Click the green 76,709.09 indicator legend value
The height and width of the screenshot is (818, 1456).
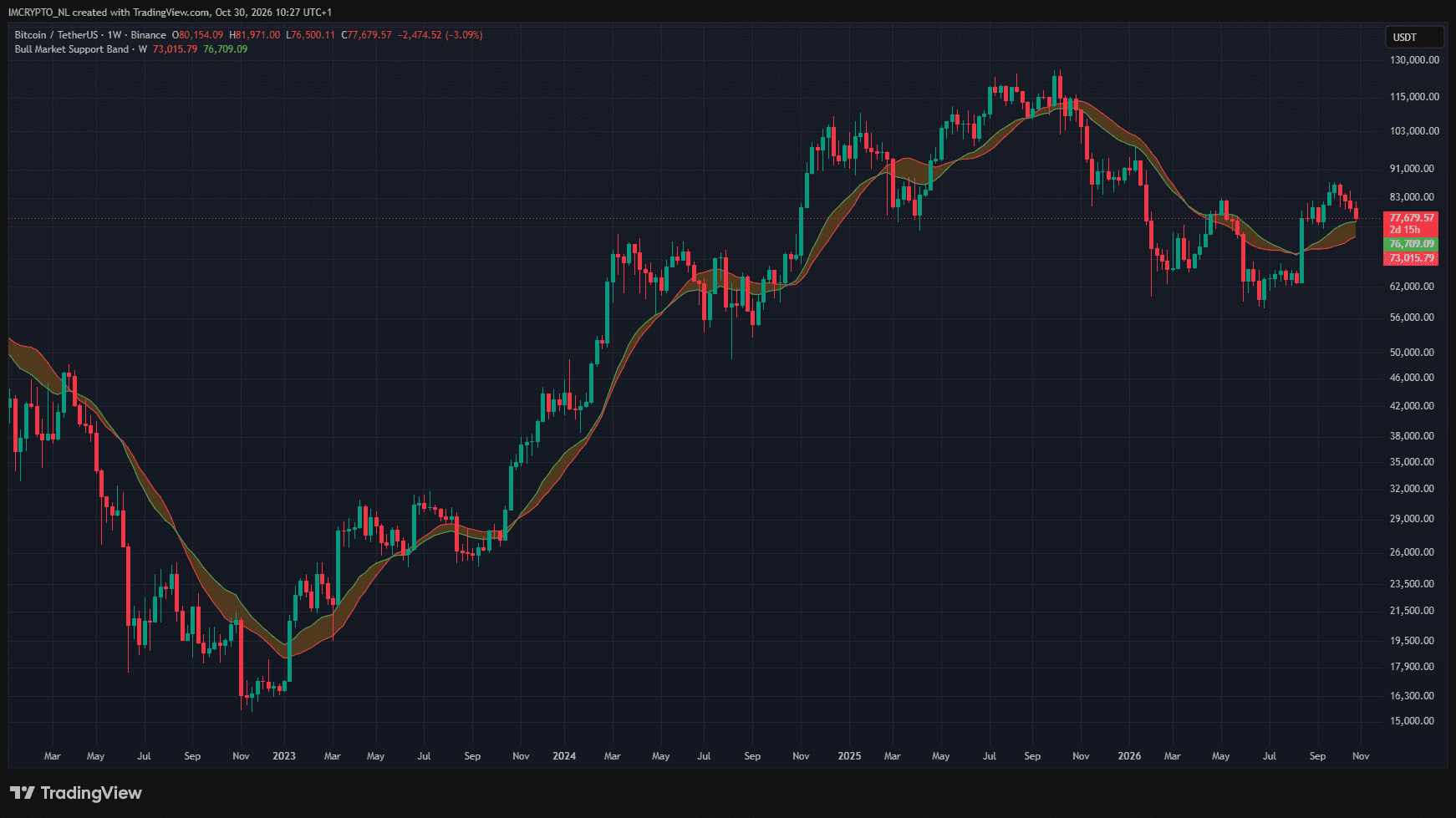[226, 49]
